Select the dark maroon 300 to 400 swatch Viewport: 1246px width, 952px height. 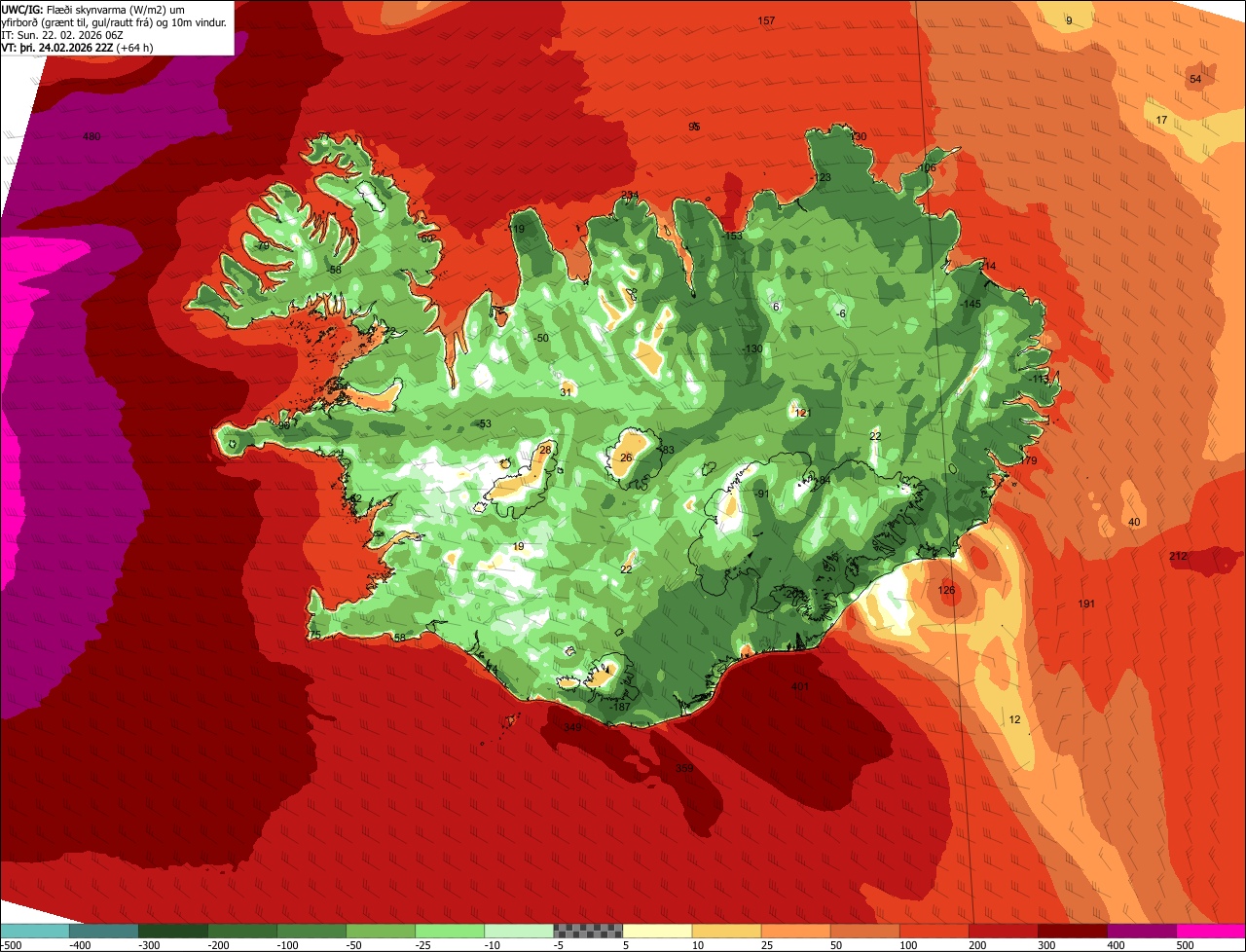[1072, 931]
